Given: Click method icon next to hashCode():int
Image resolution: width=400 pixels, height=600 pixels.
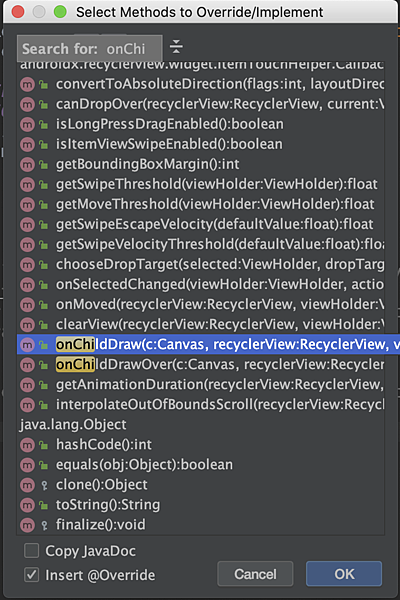Looking at the screenshot, I should point(27,445).
